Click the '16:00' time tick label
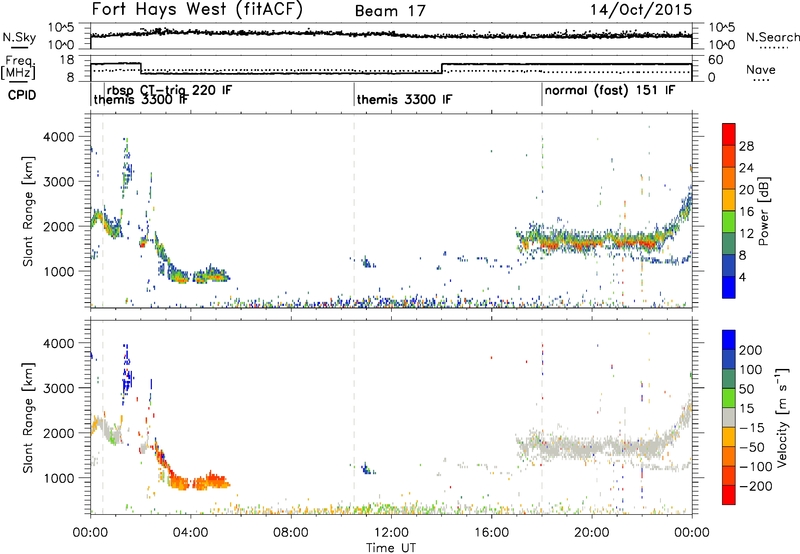 tap(491, 533)
